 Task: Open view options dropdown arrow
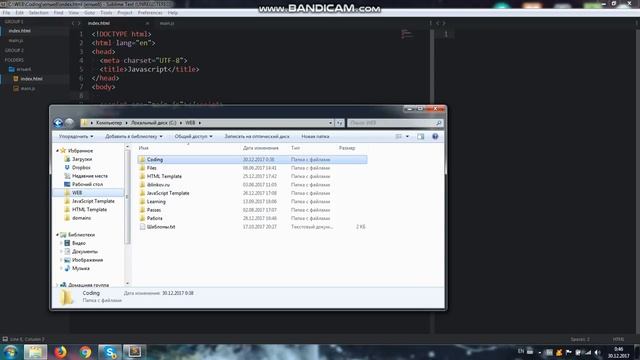pyautogui.click(x=407, y=136)
